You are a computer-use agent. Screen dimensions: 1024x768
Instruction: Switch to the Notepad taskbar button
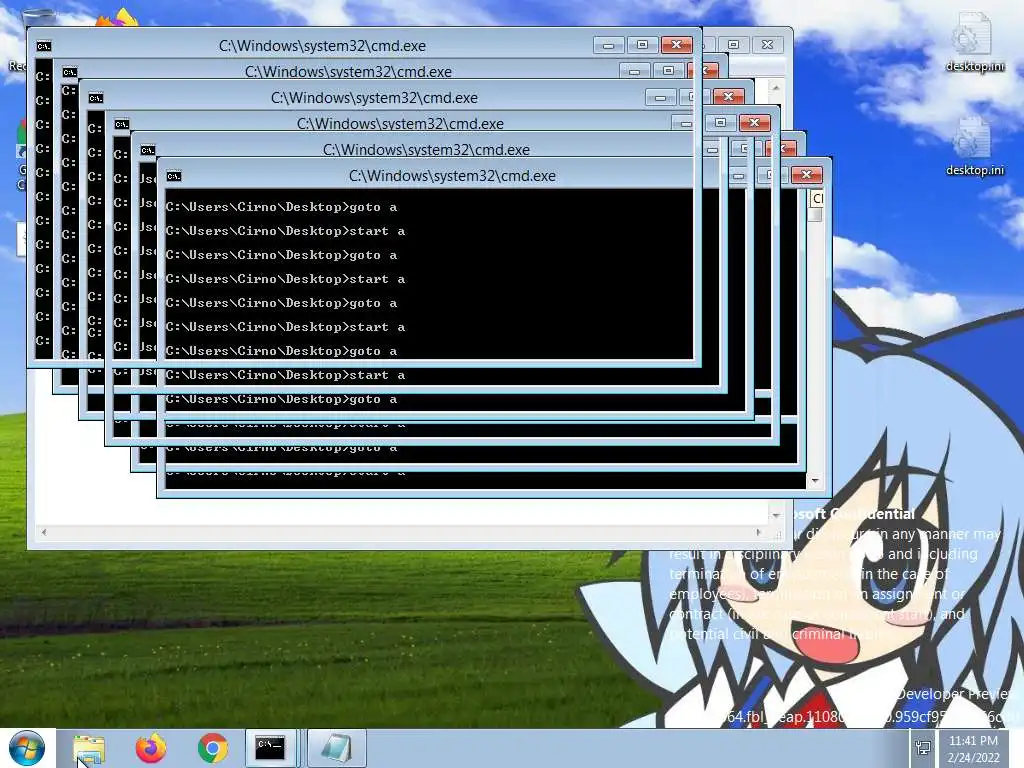tap(336, 748)
